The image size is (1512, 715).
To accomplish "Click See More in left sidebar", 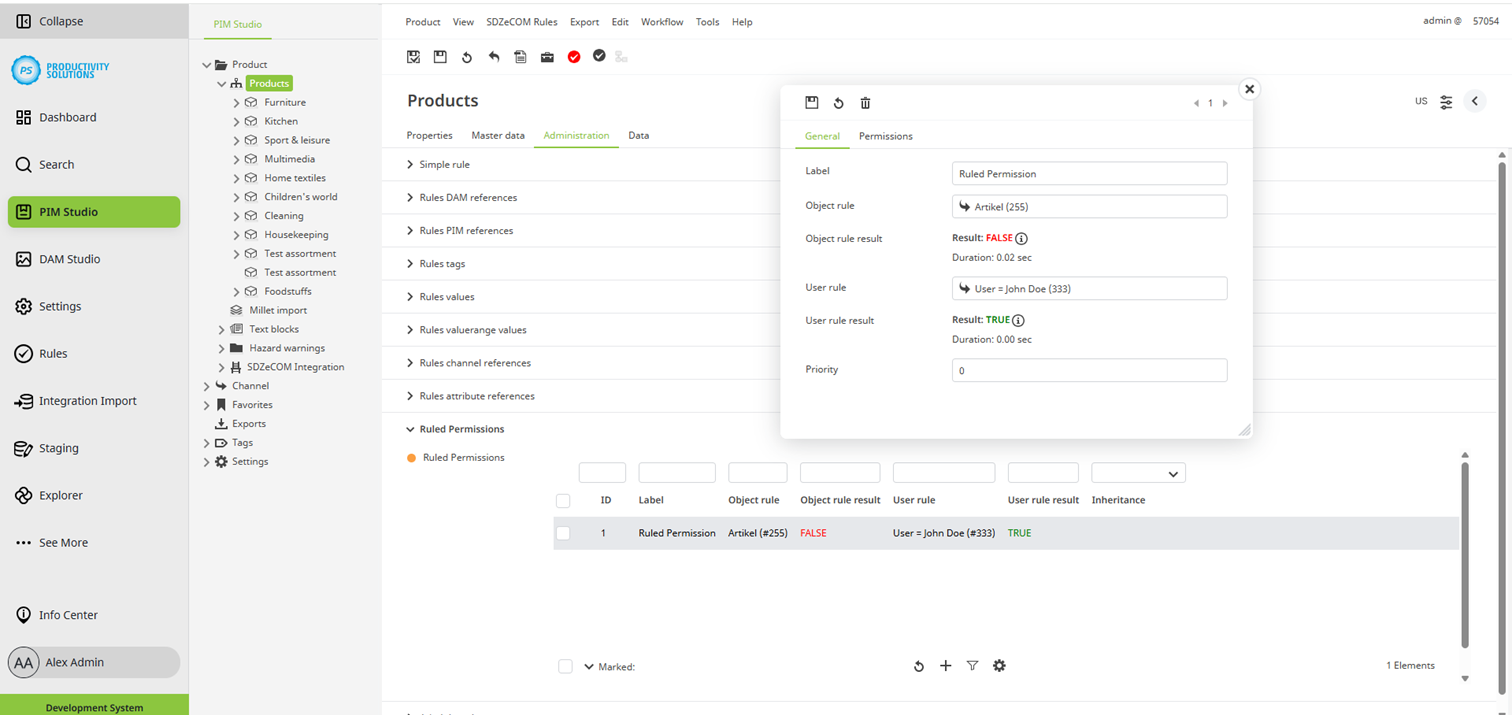I will [x=63, y=543].
